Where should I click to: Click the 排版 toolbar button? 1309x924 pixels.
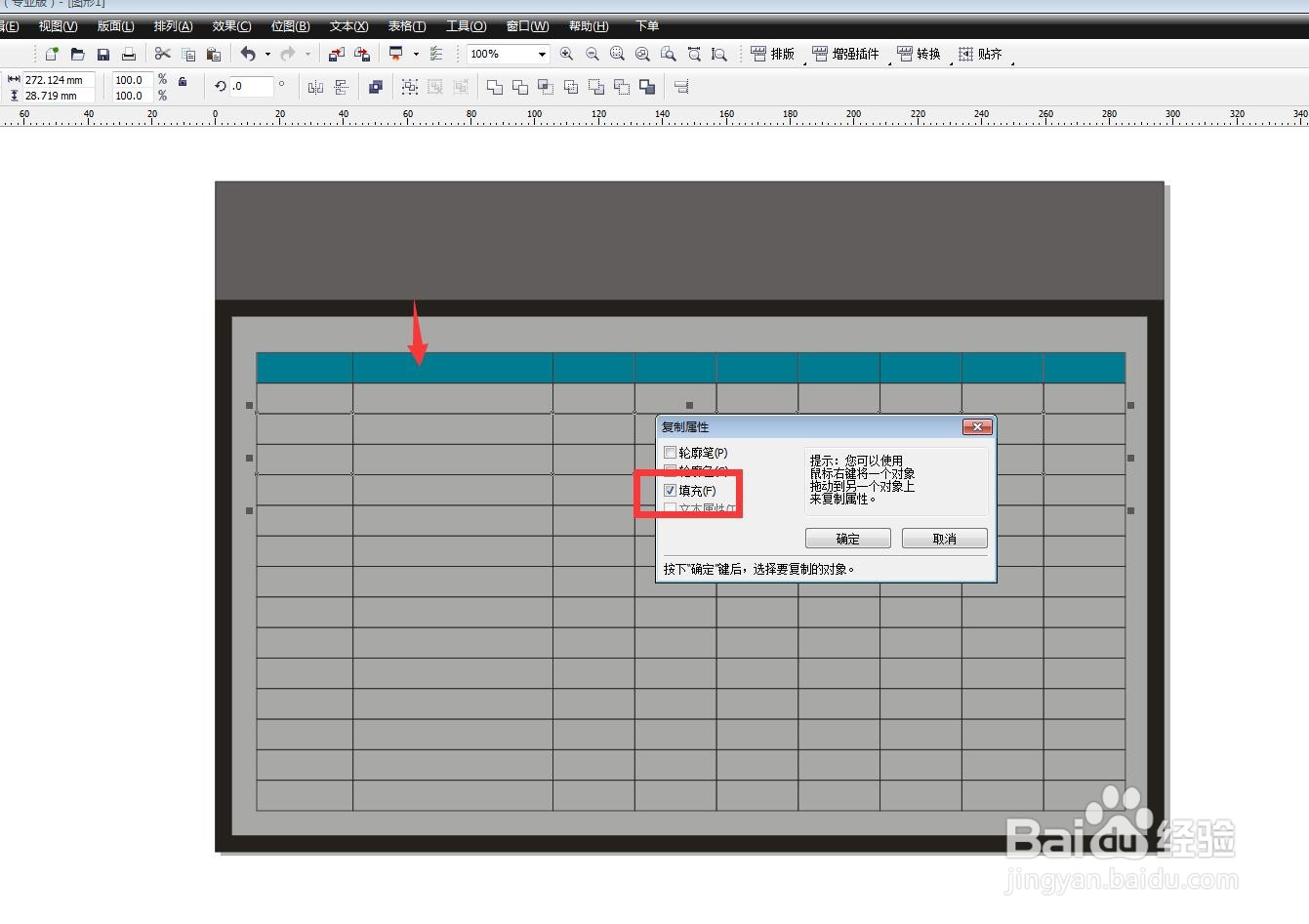tap(772, 55)
